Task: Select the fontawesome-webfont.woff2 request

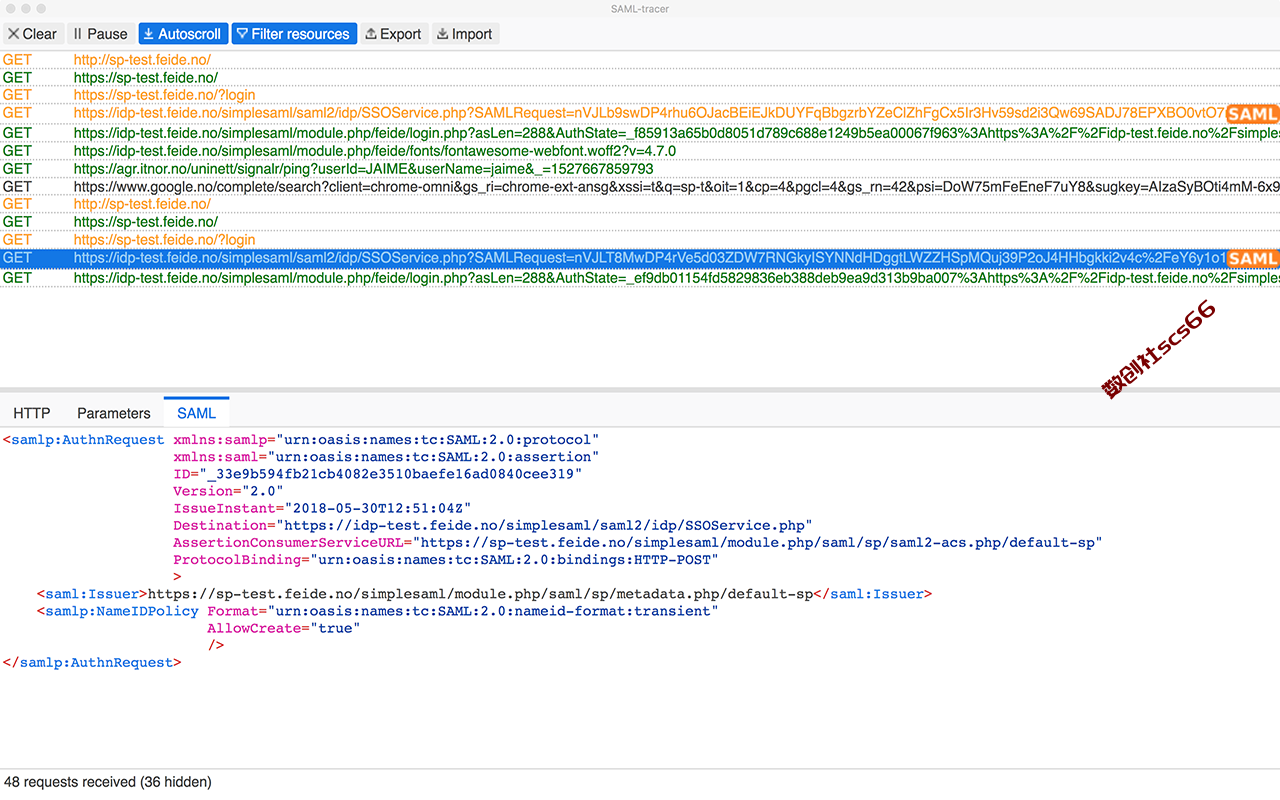Action: [640, 150]
